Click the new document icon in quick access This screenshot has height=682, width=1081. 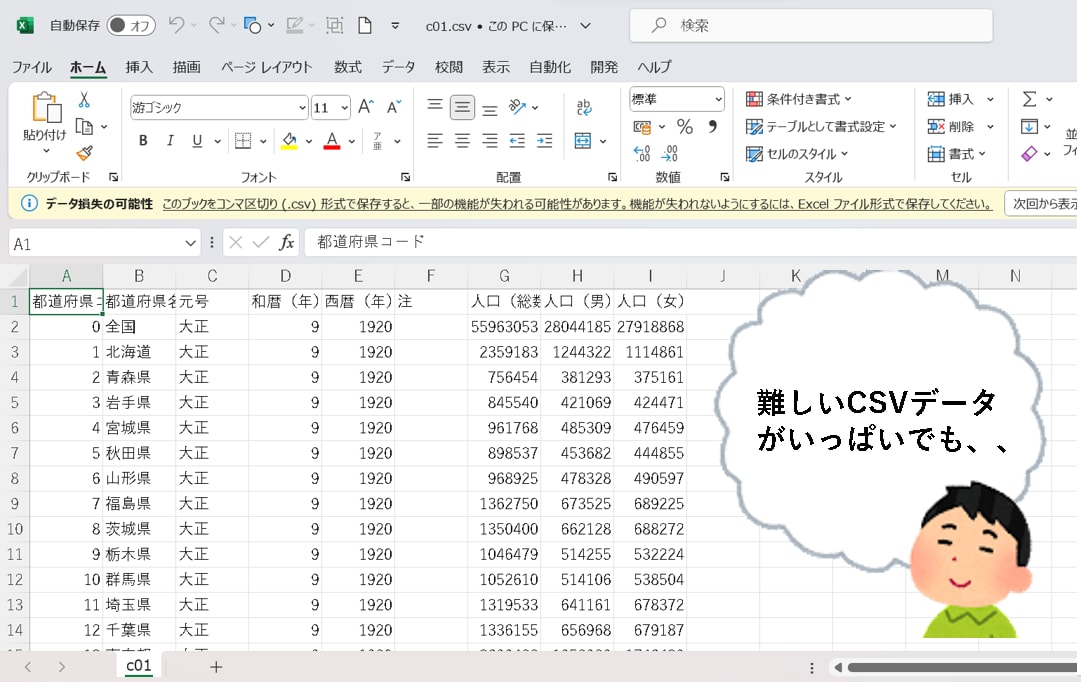coord(365,26)
